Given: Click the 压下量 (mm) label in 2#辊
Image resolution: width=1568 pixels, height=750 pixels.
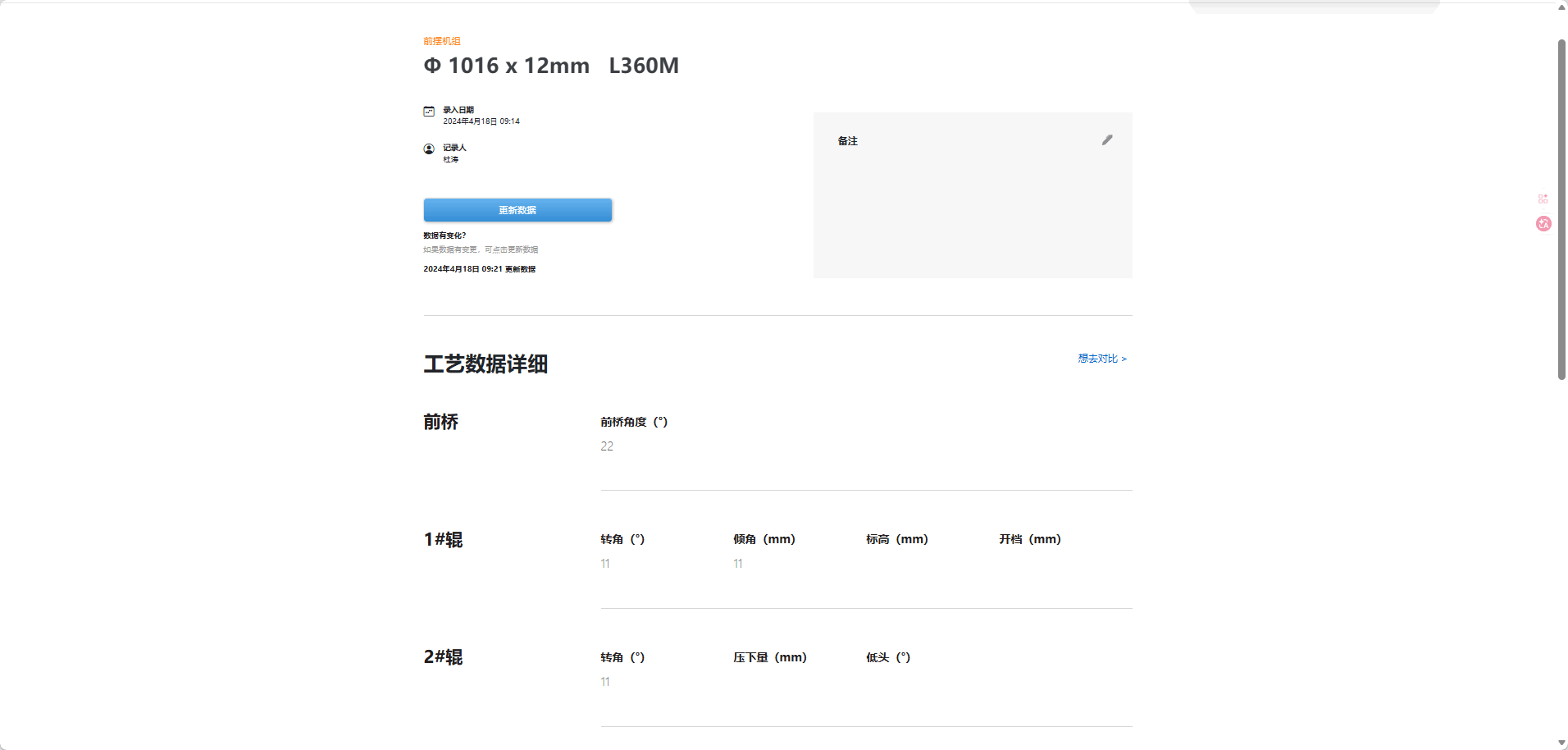Looking at the screenshot, I should [x=770, y=657].
